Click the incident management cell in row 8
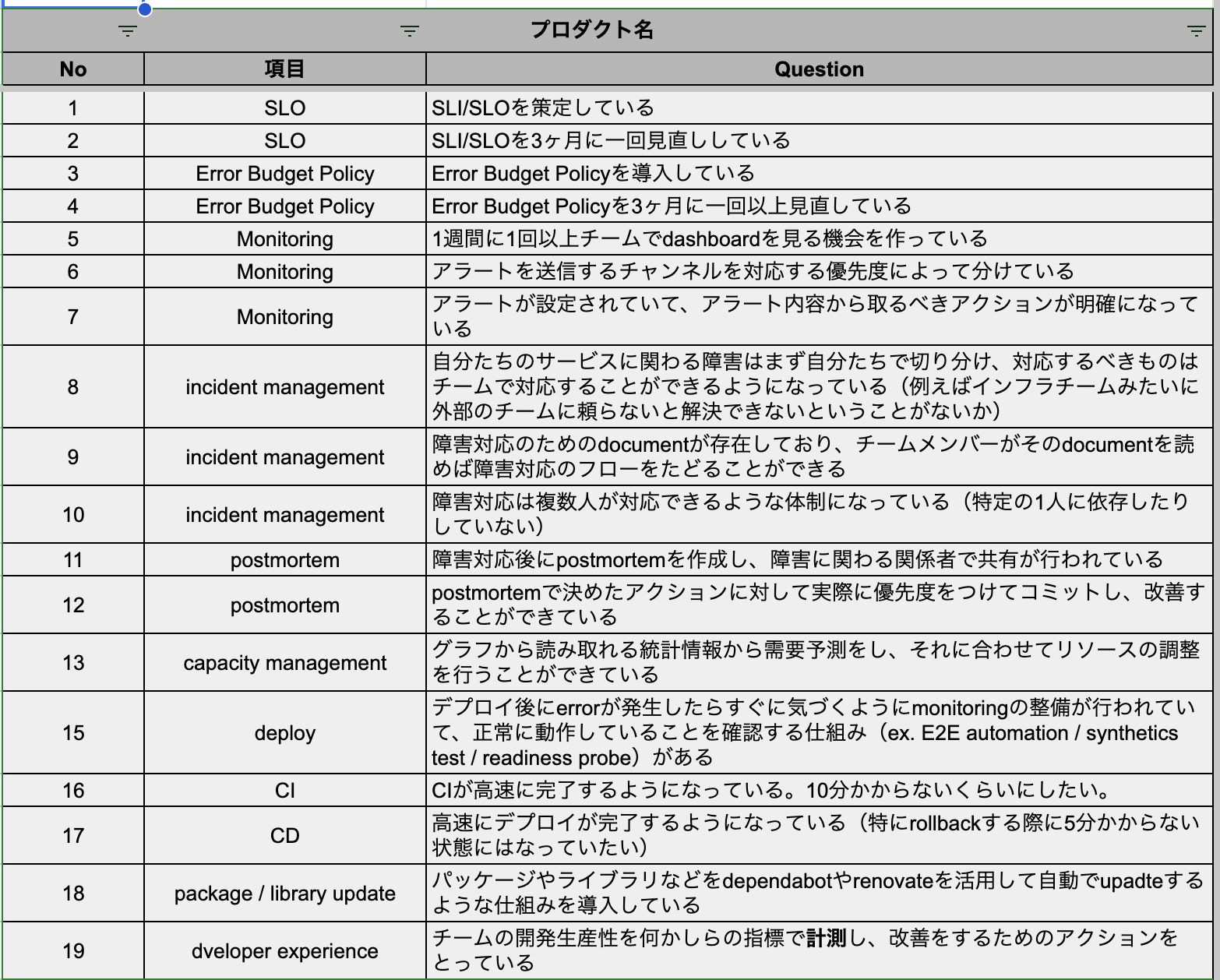 pyautogui.click(x=285, y=386)
